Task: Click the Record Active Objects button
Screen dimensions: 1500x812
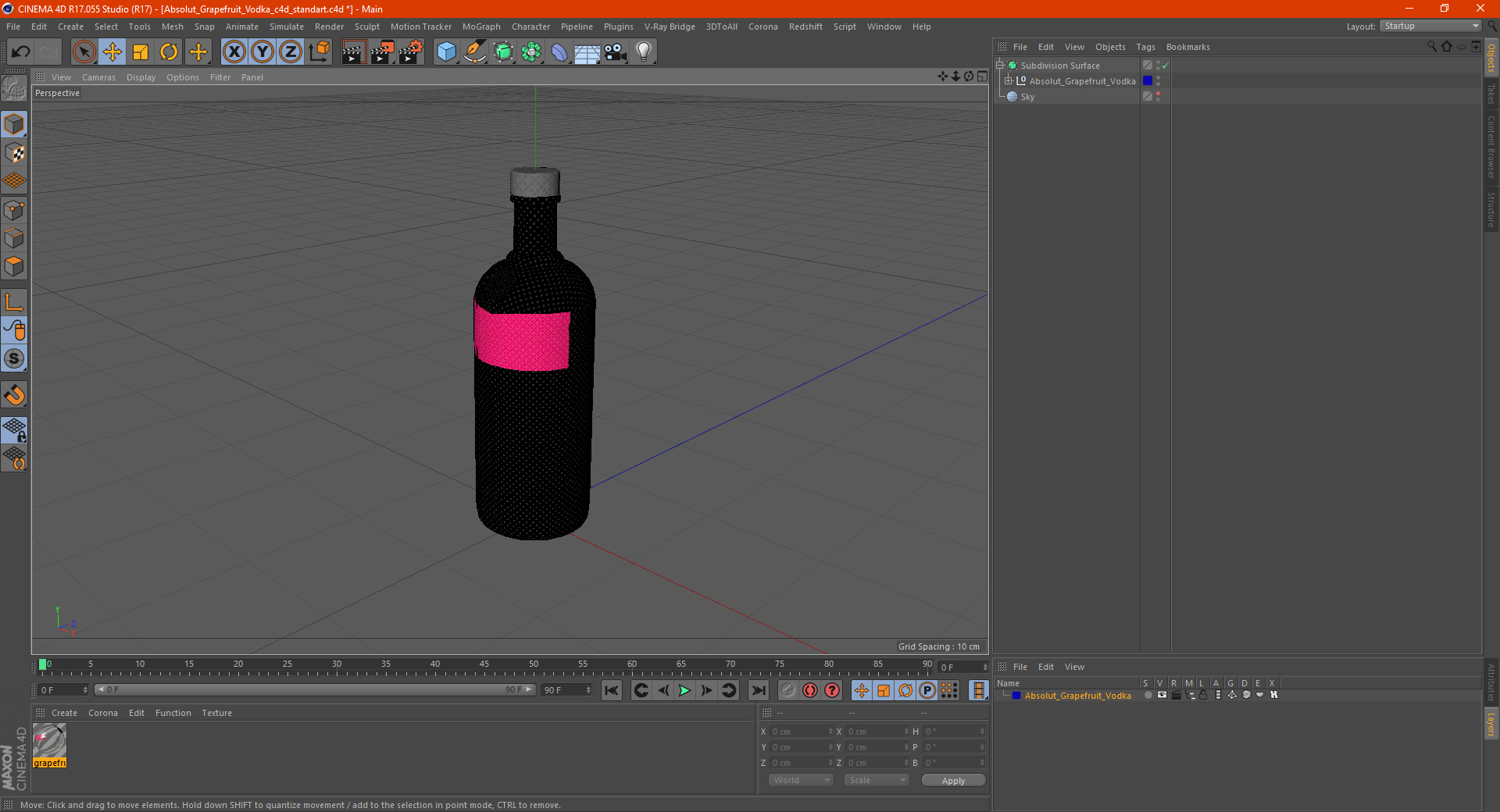Action: point(788,690)
